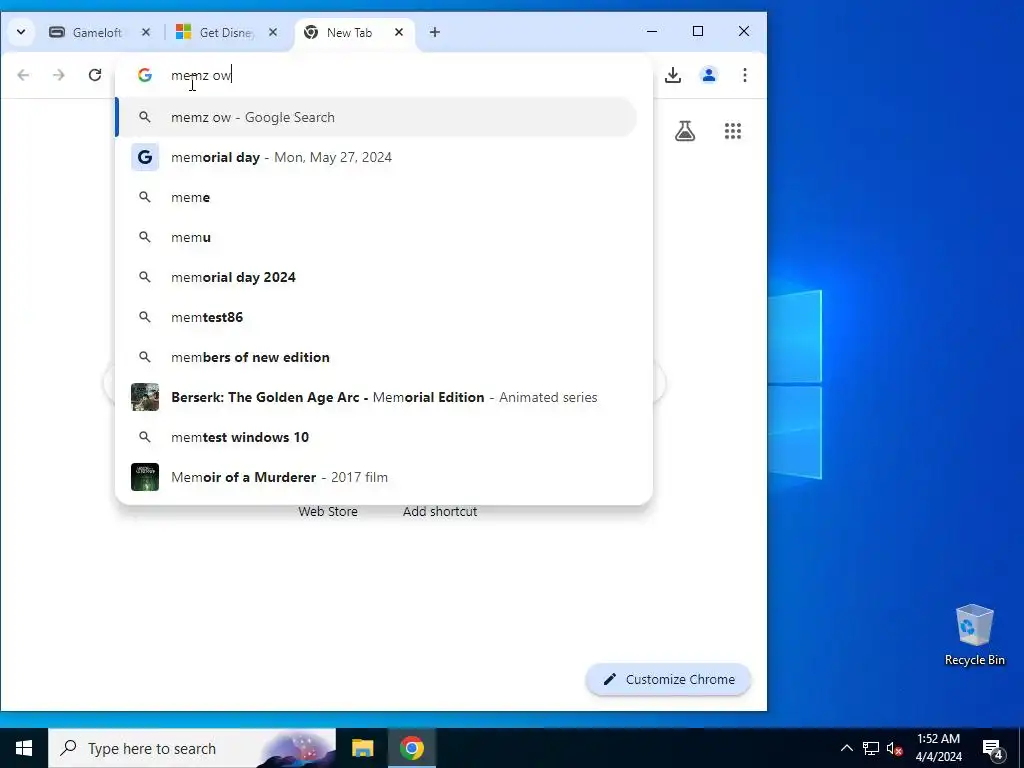
Task: Open the taskbar clock and date
Action: 938,748
